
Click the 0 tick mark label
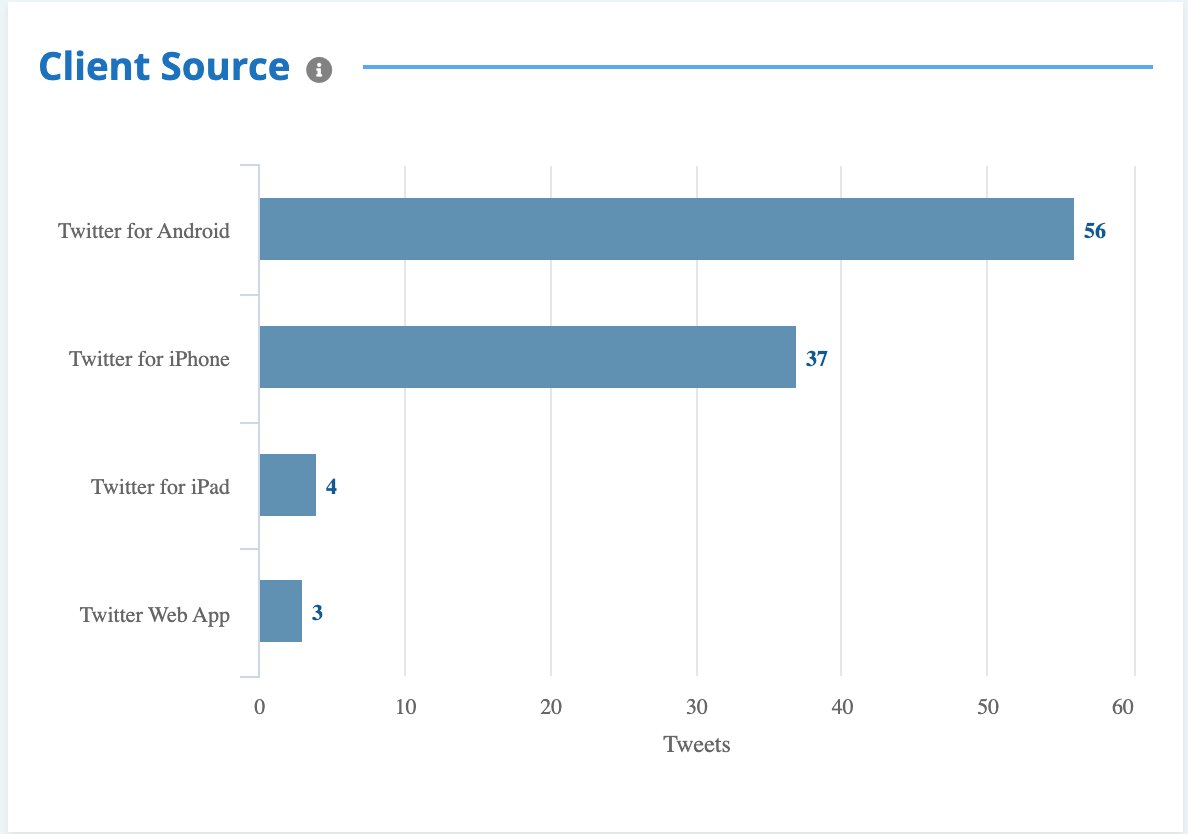(261, 707)
